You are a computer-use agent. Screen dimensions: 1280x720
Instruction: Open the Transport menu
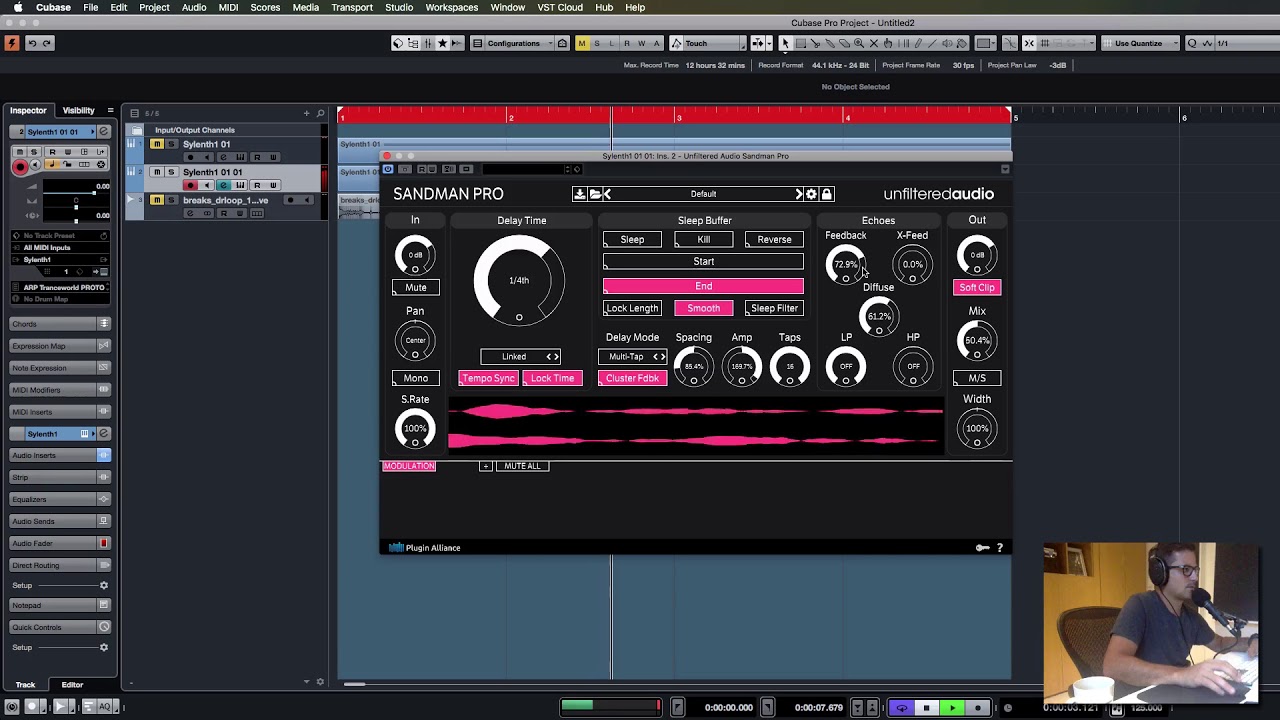[x=352, y=7]
